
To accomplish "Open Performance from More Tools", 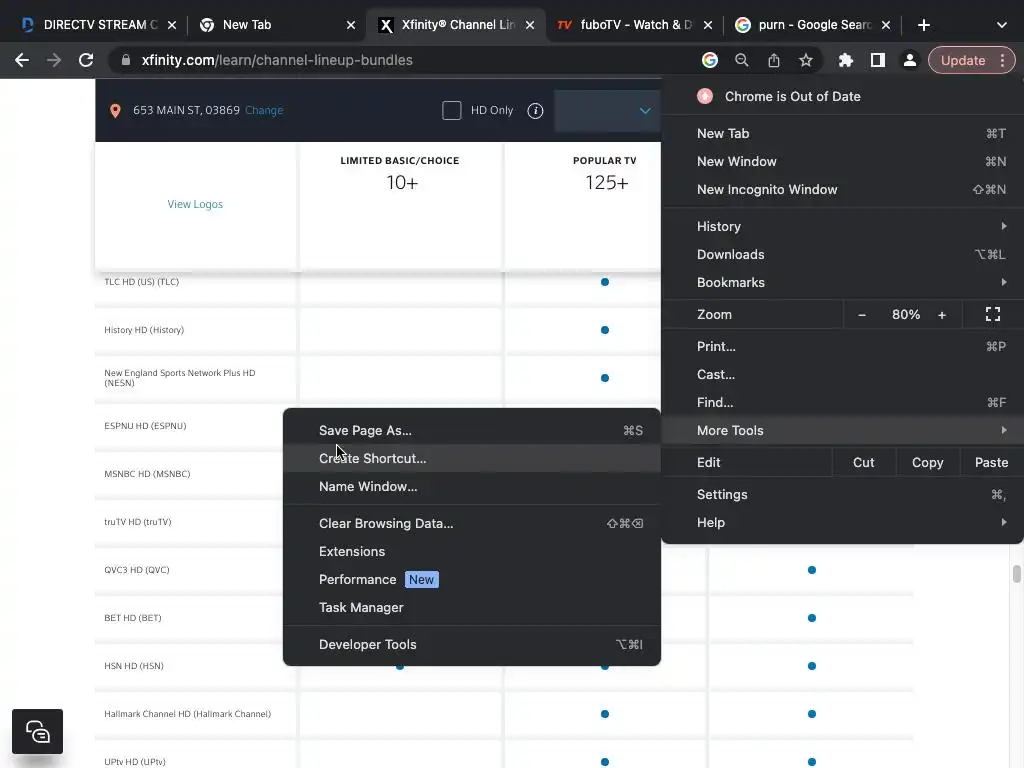I will tap(472, 579).
